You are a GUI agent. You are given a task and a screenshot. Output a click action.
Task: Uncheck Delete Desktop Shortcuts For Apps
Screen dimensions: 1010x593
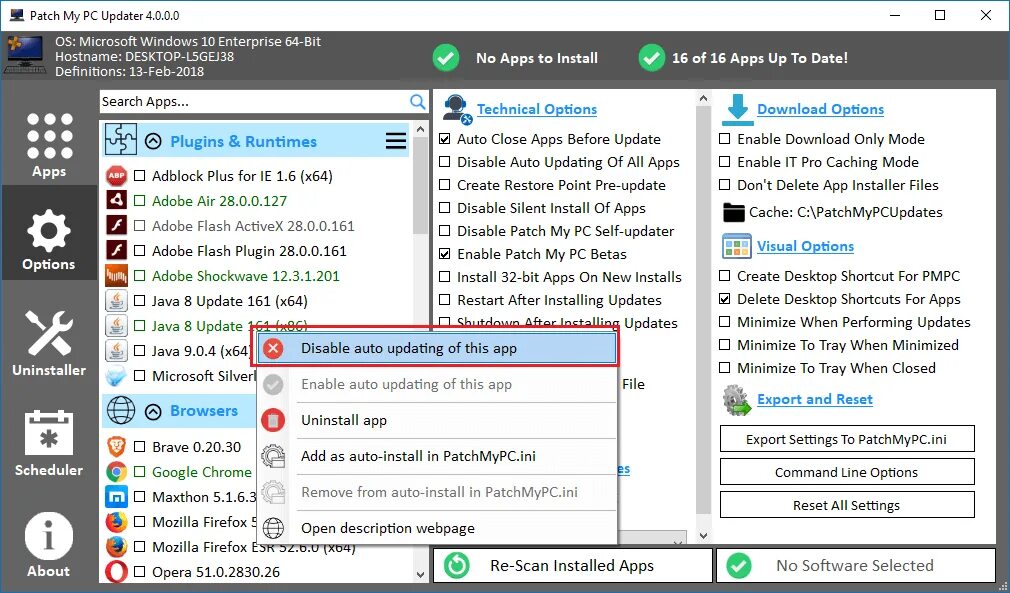click(x=725, y=299)
